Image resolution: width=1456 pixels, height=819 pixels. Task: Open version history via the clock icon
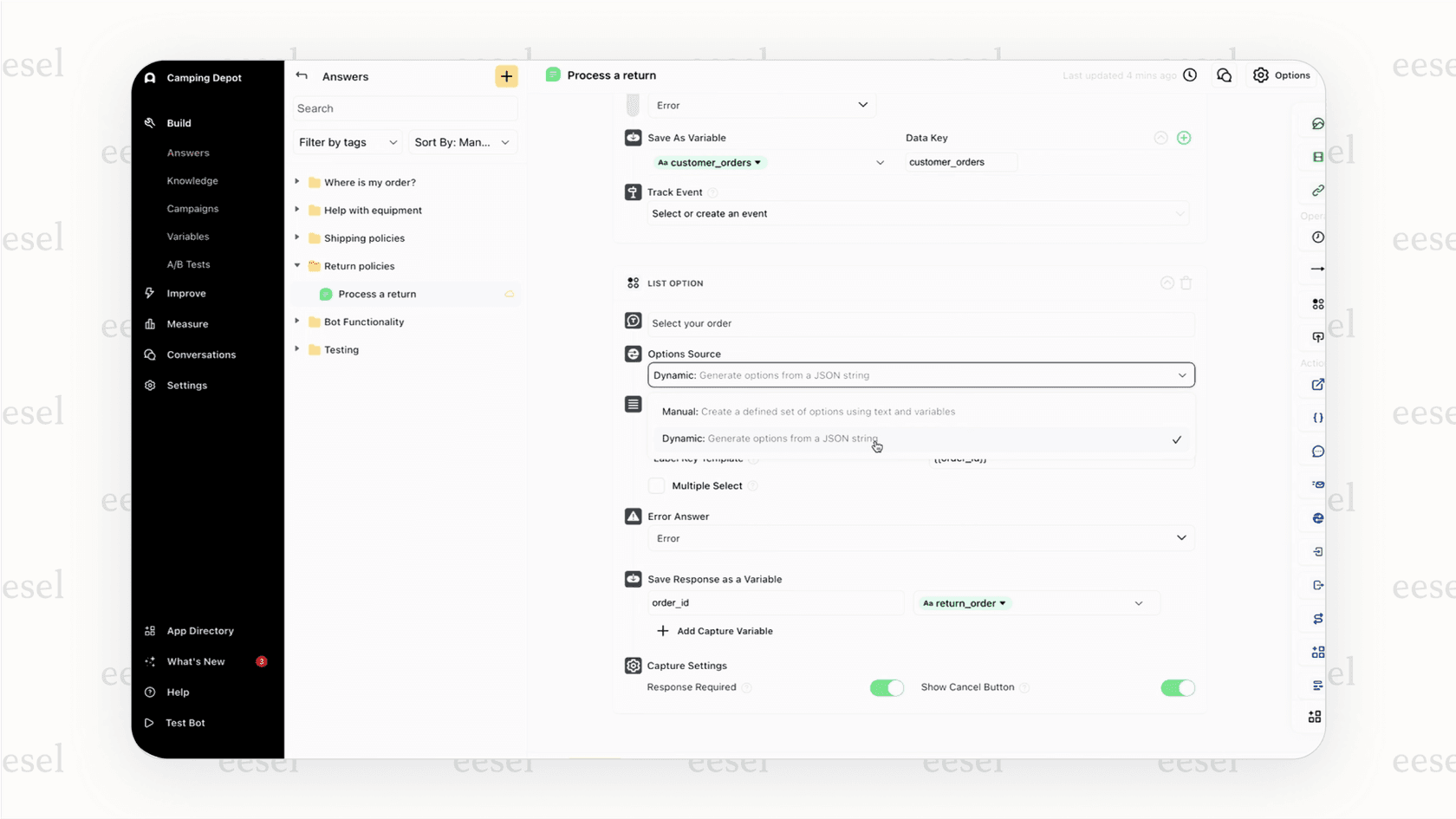[1189, 75]
